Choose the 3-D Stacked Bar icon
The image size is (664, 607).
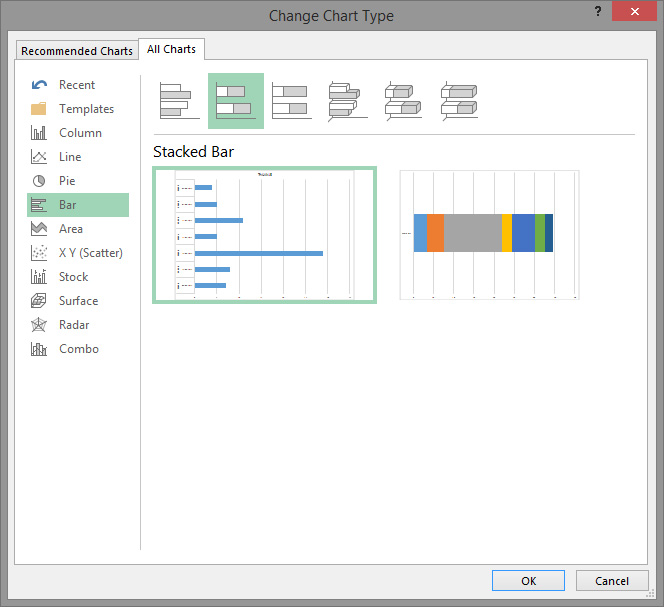coord(403,101)
